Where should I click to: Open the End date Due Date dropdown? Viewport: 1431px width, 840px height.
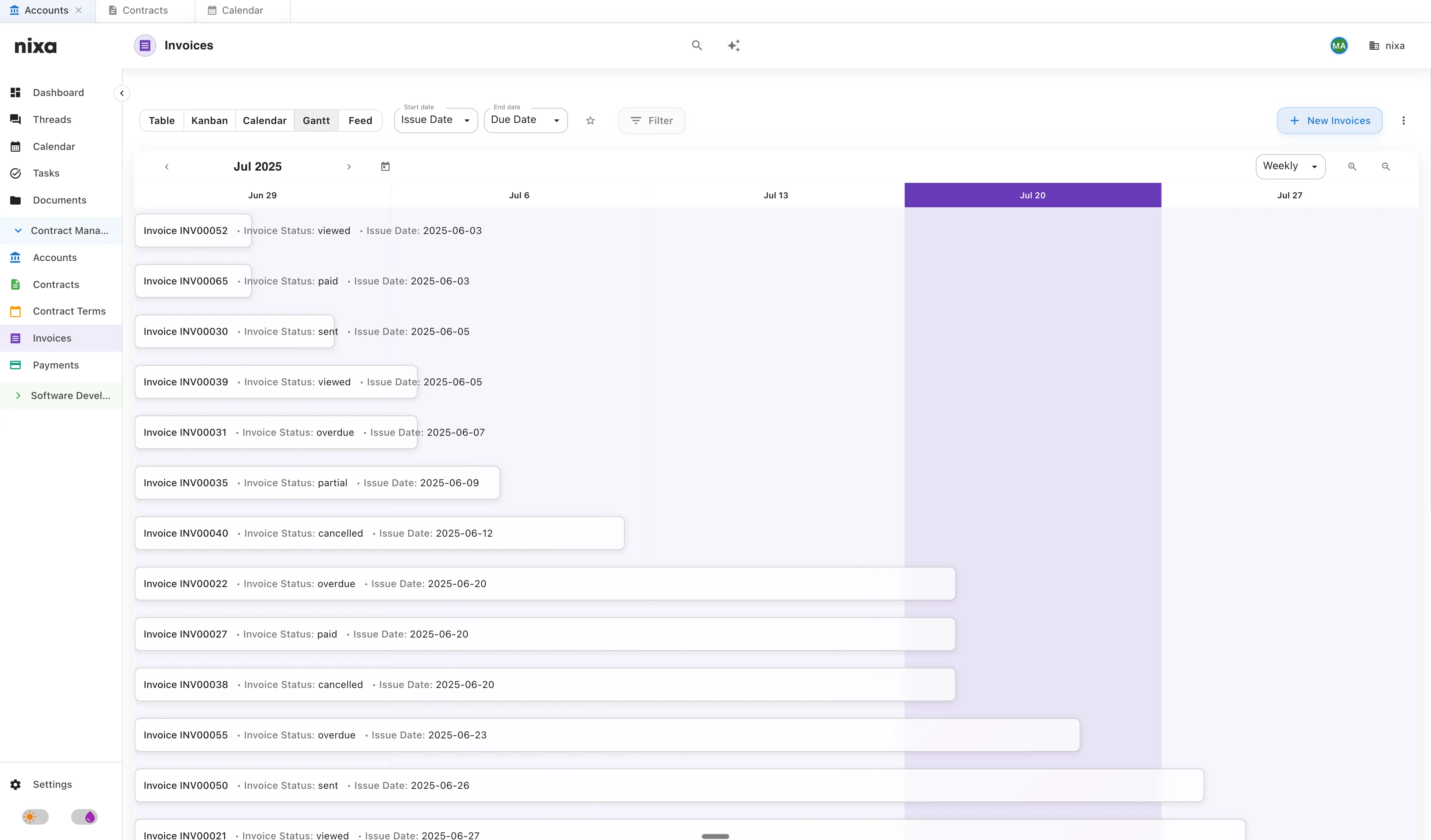tap(525, 120)
